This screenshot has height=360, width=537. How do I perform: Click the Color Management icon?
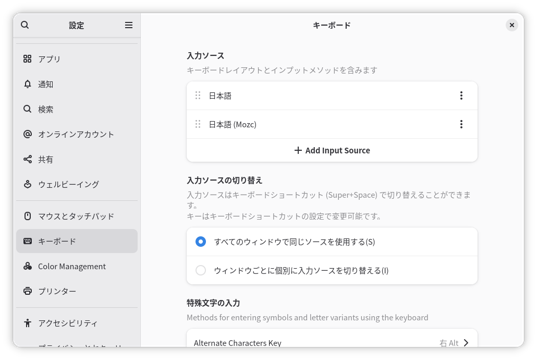coord(27,266)
